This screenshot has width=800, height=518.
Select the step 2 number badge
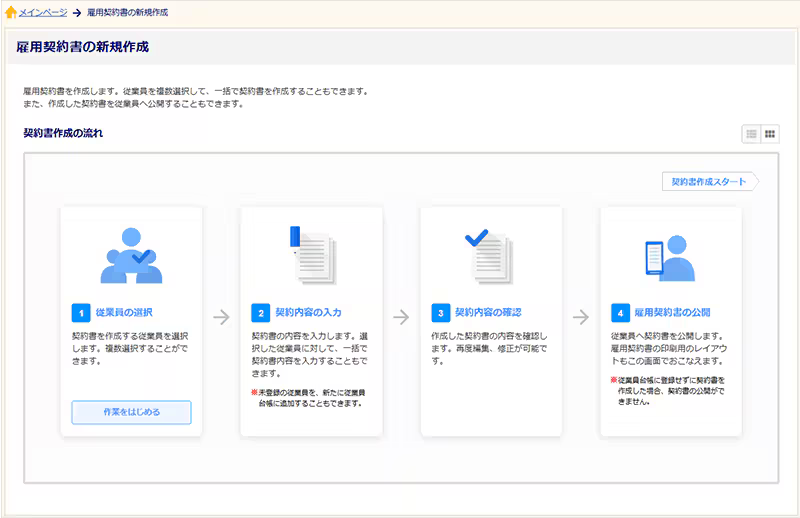(260, 312)
